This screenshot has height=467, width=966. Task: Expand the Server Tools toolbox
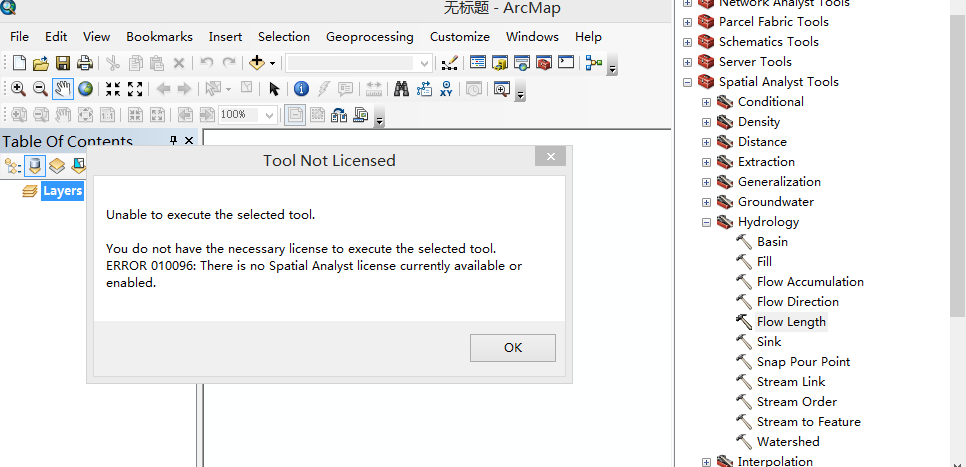click(688, 62)
